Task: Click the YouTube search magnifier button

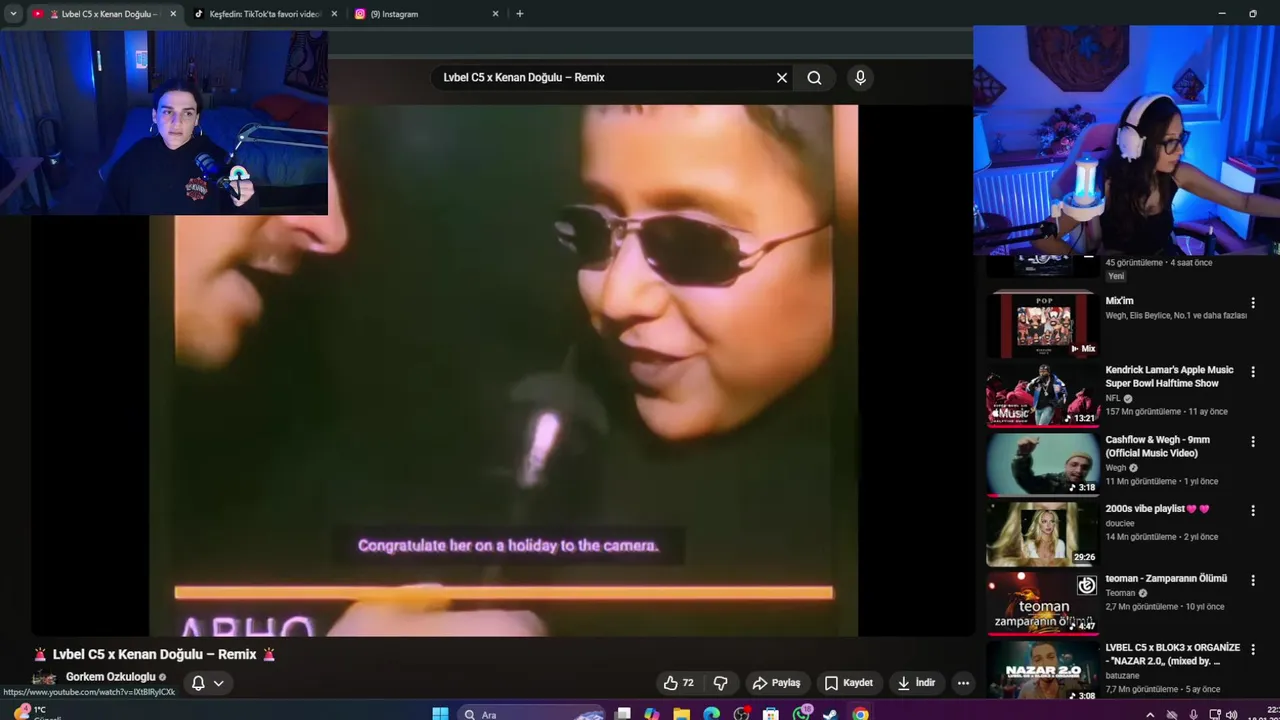Action: (814, 78)
